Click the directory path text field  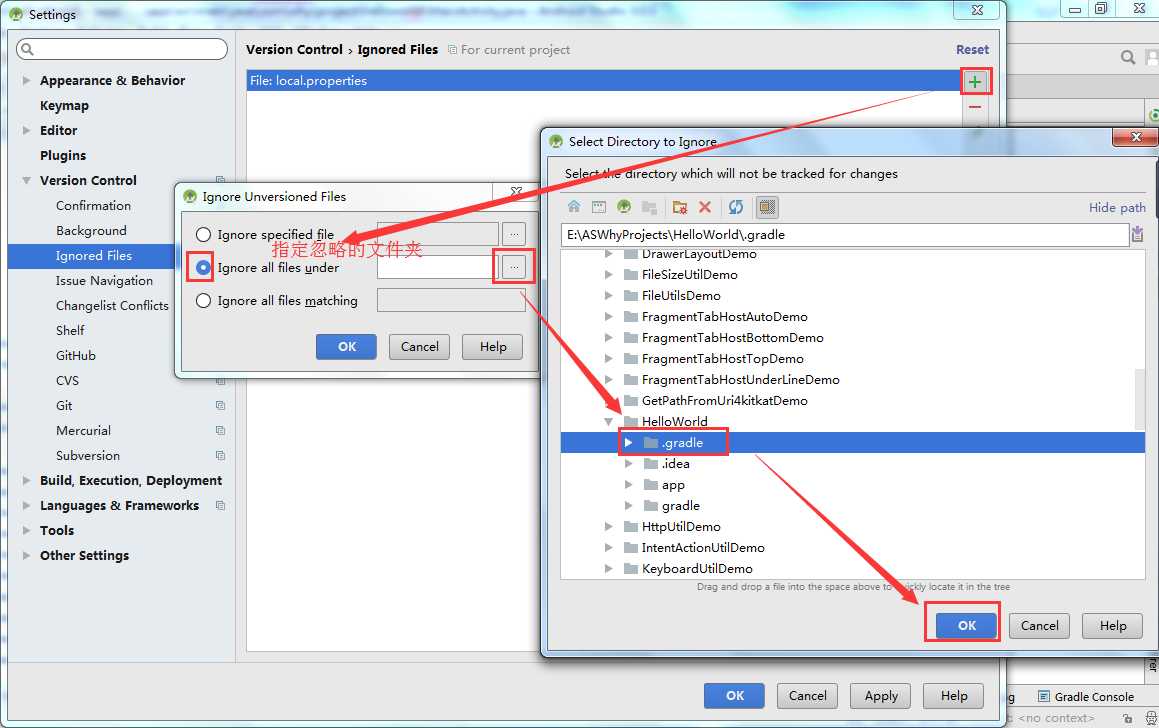click(x=844, y=234)
